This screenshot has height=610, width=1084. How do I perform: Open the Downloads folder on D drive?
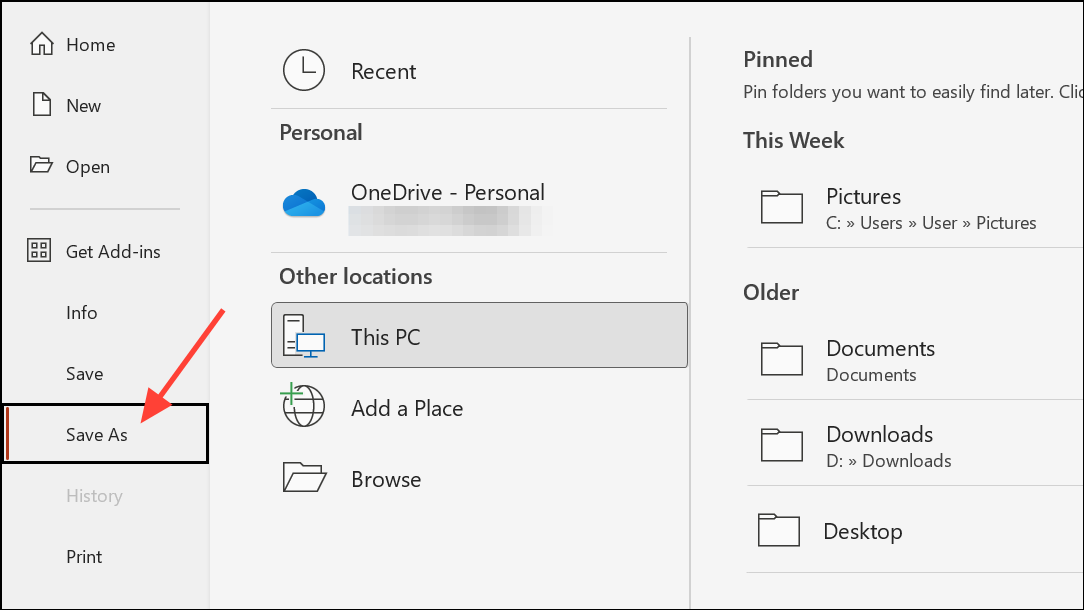(880, 445)
